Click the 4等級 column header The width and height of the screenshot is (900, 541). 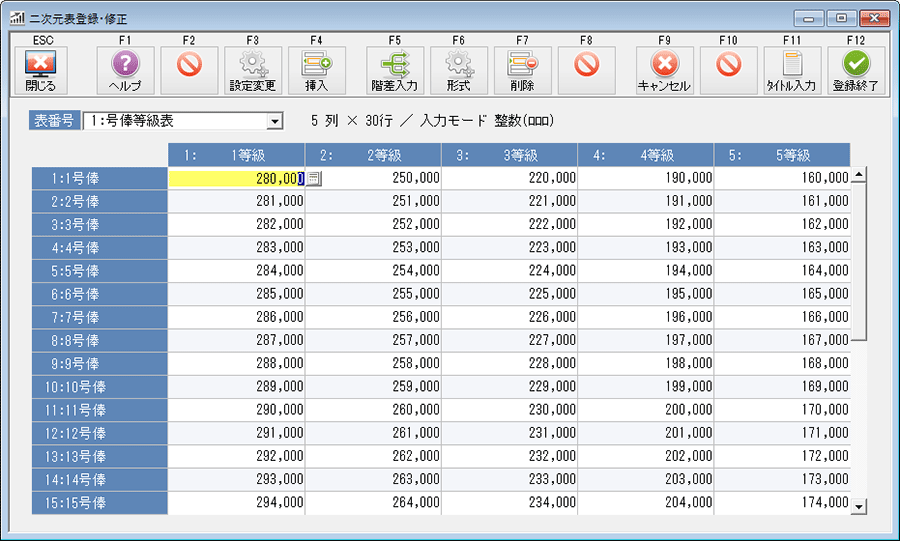click(x=646, y=155)
